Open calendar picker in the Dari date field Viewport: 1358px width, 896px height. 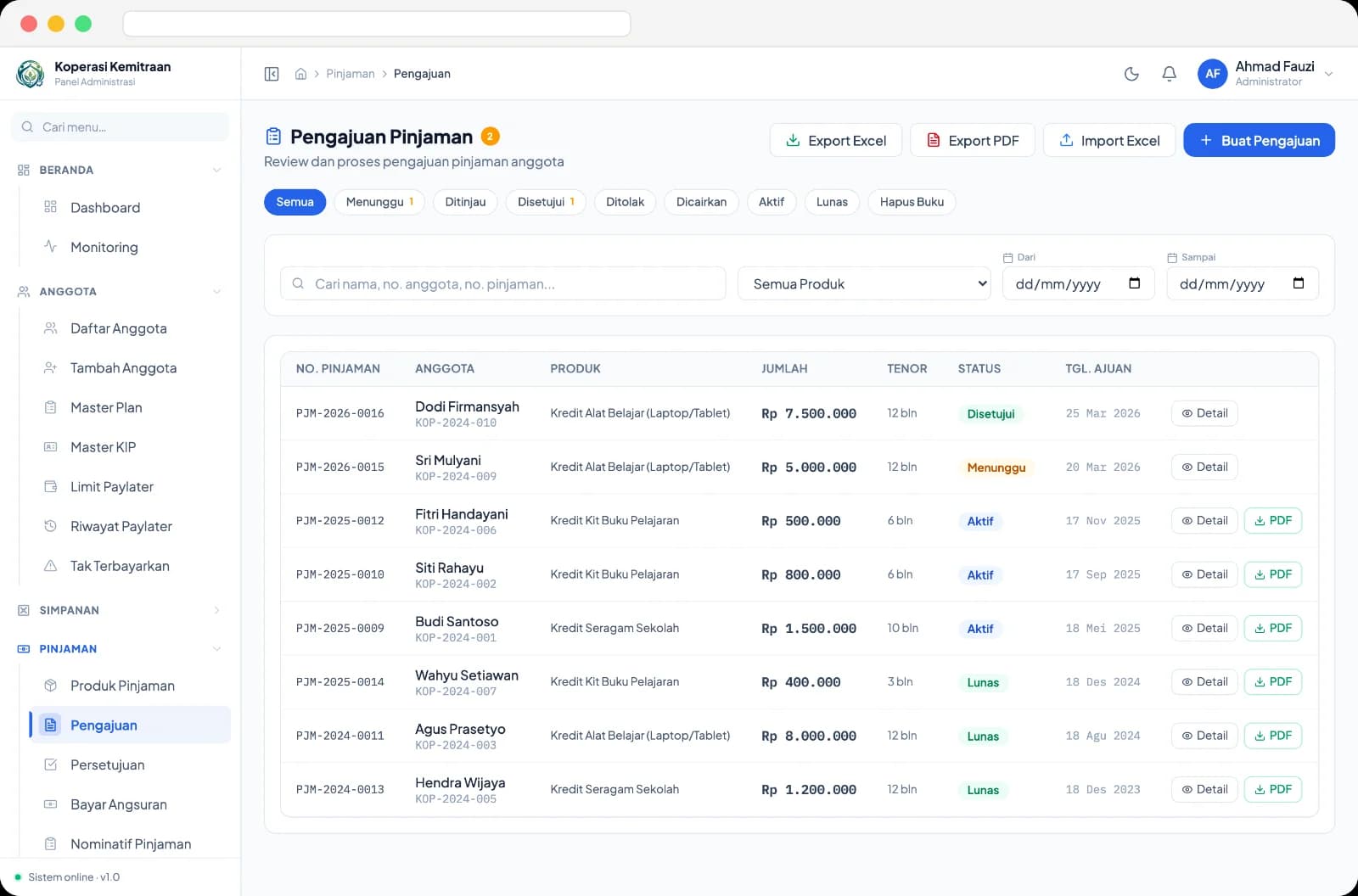tap(1134, 283)
